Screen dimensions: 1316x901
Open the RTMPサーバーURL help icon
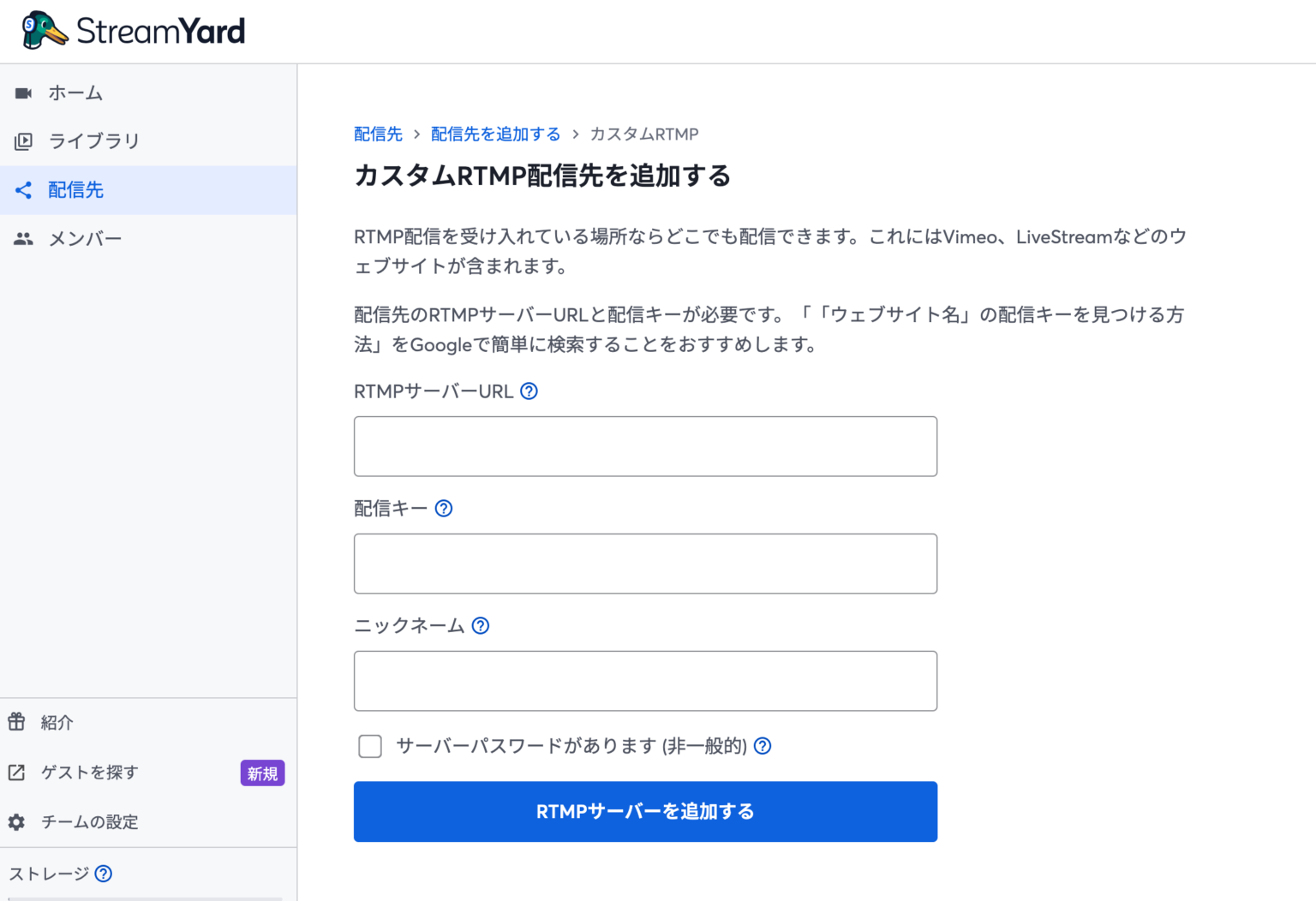point(529,391)
